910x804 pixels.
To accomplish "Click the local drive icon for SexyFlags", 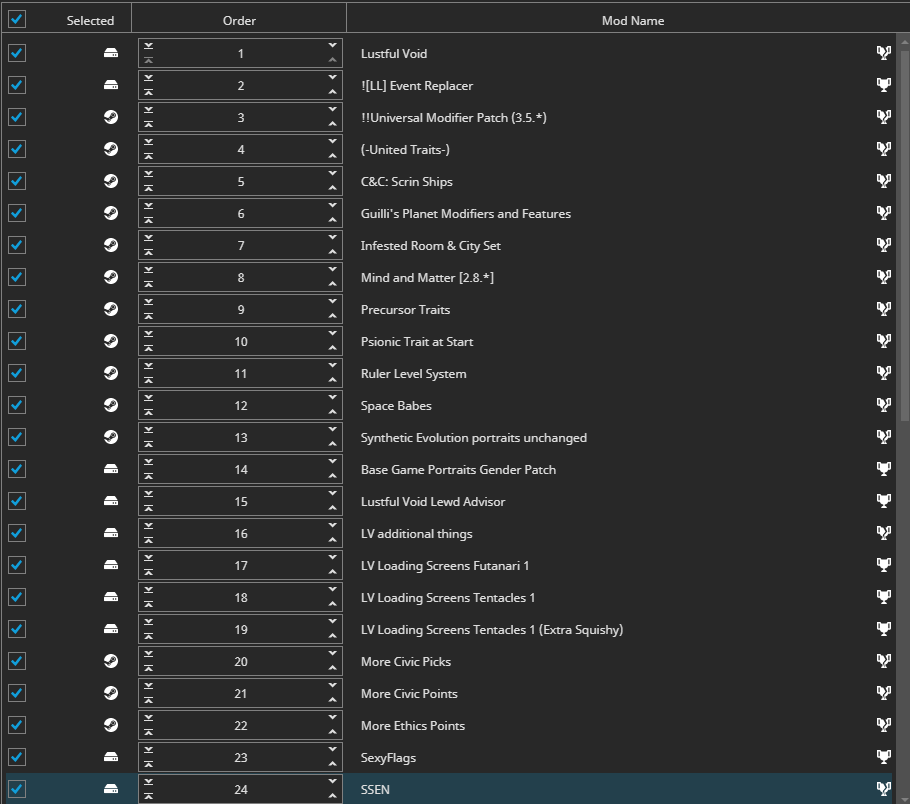I will click(111, 758).
